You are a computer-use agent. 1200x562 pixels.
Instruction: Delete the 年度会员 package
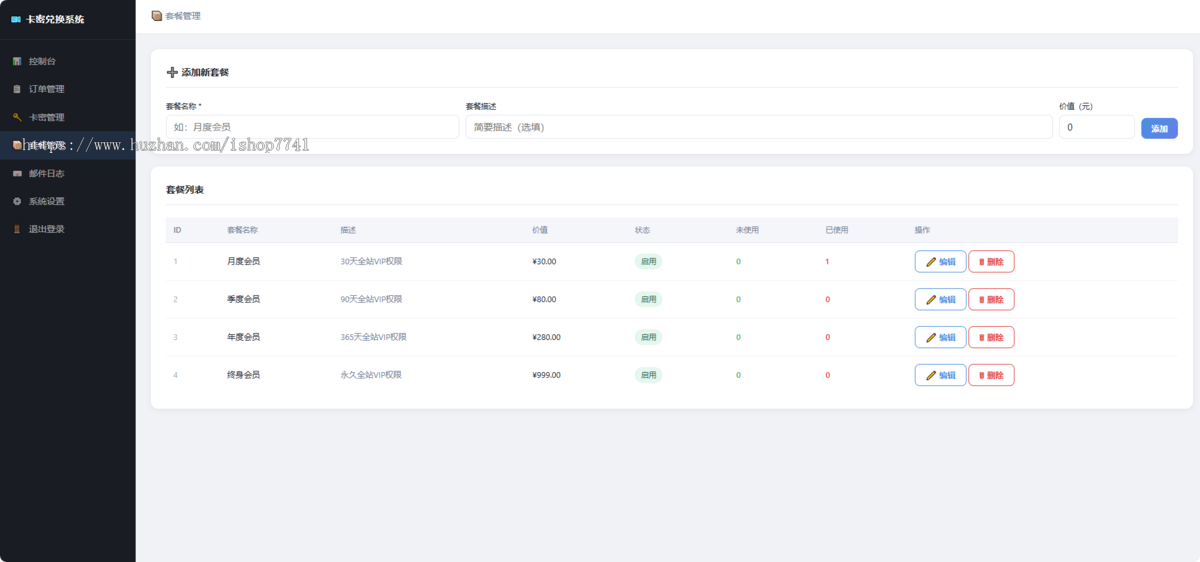pos(991,337)
